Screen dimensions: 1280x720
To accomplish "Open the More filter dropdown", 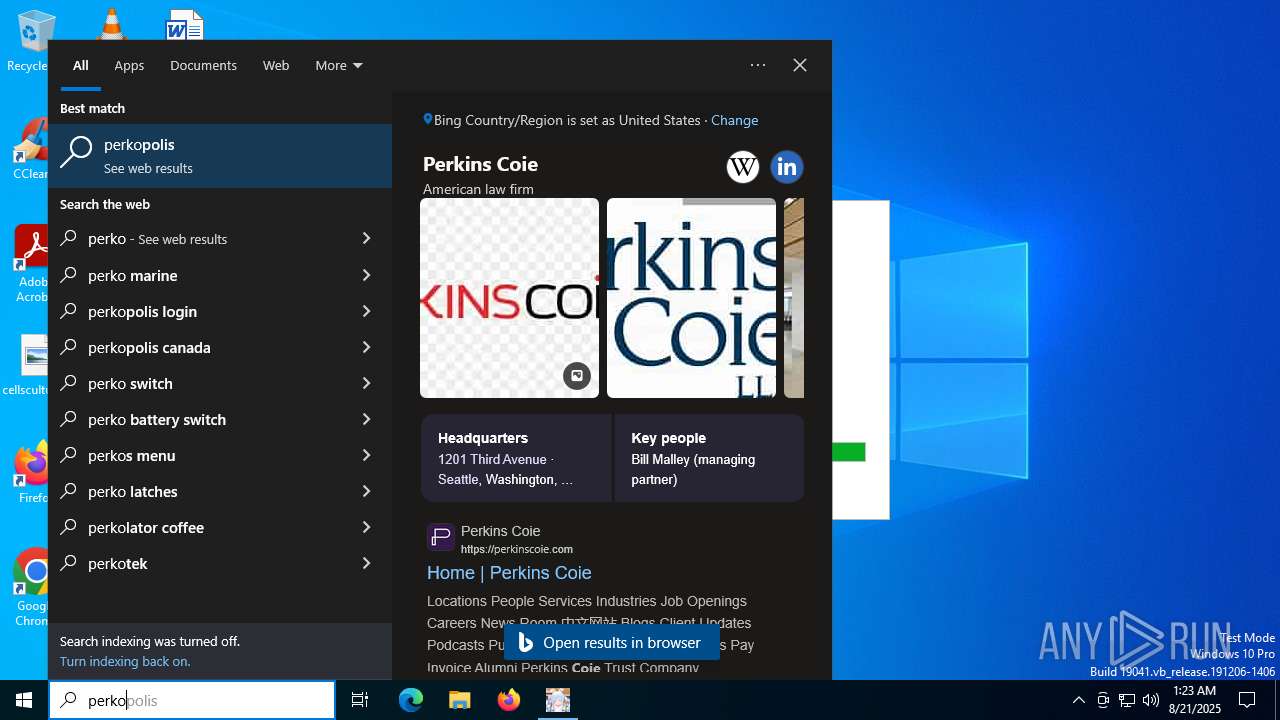I will (339, 65).
